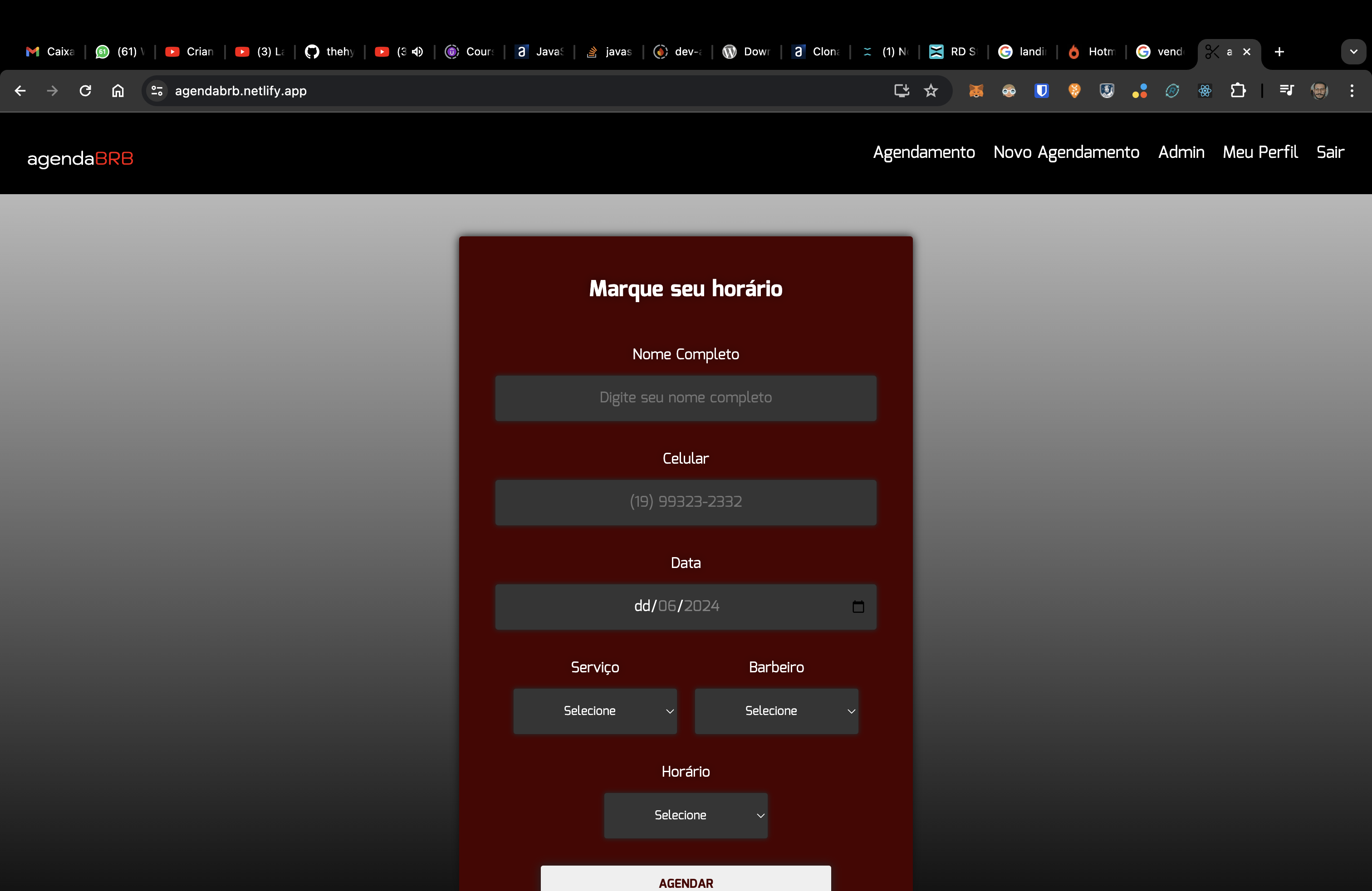Reload the page with the refresh icon

(x=85, y=90)
